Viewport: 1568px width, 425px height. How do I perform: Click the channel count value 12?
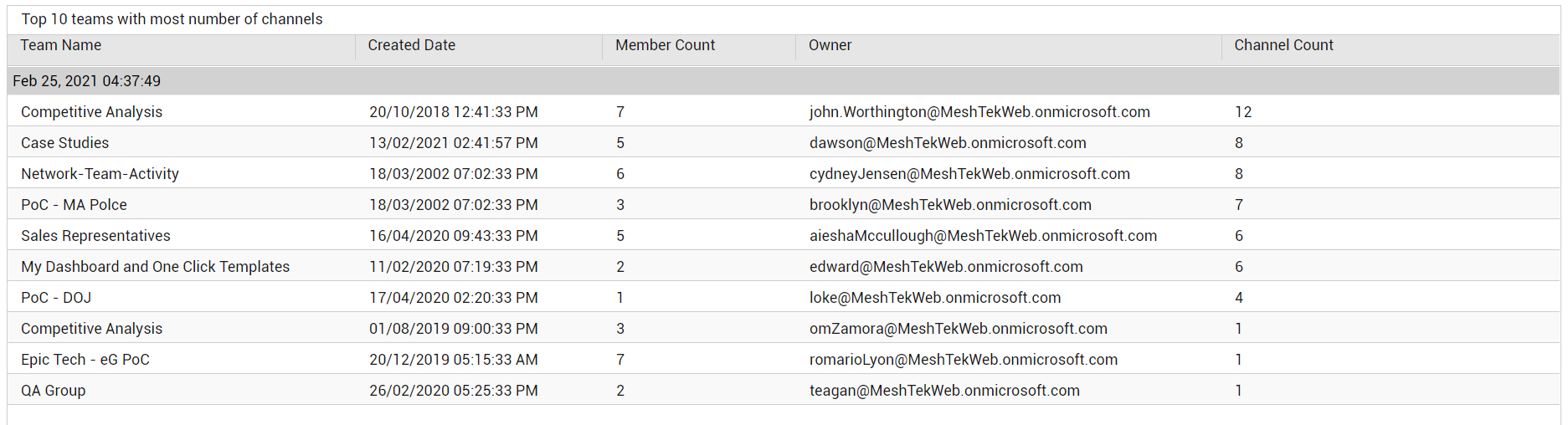(1243, 112)
